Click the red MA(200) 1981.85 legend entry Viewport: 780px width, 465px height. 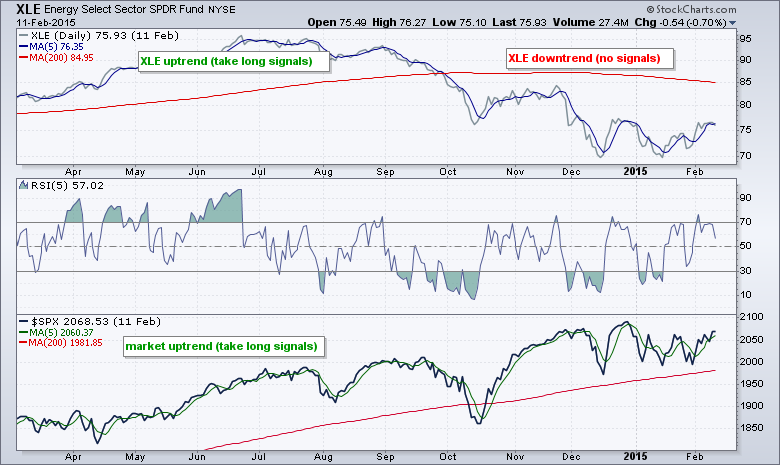pyautogui.click(x=60, y=343)
